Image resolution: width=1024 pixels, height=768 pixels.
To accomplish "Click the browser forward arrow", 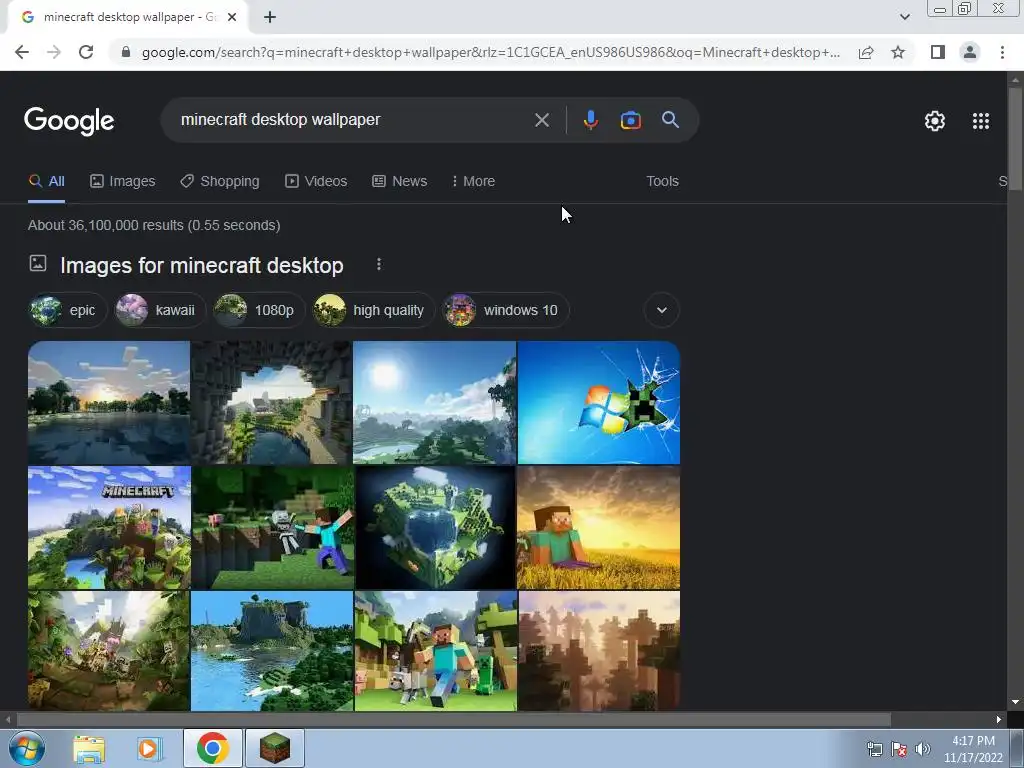I will (54, 52).
